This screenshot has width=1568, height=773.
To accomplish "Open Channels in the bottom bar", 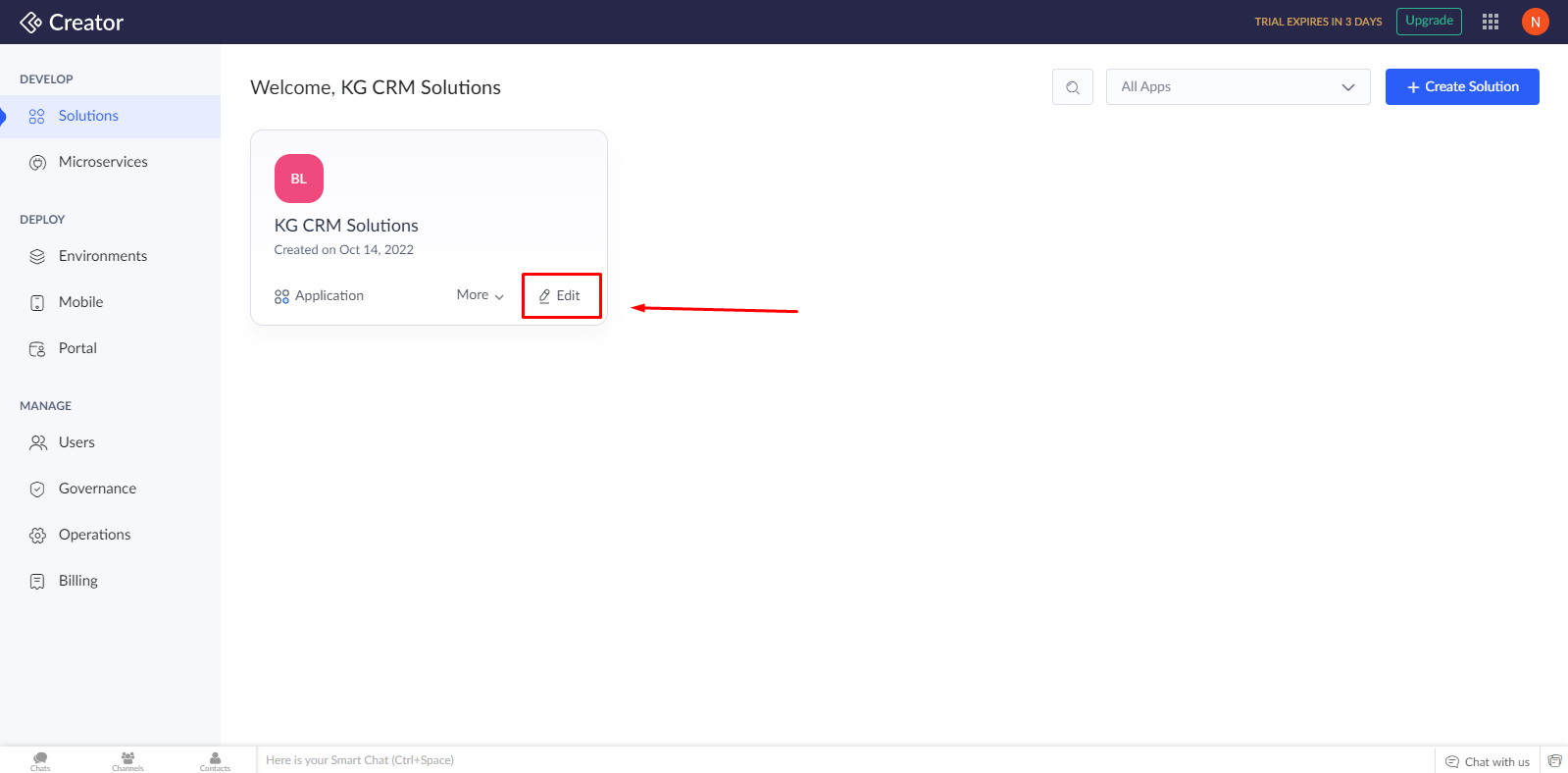I will [127, 760].
